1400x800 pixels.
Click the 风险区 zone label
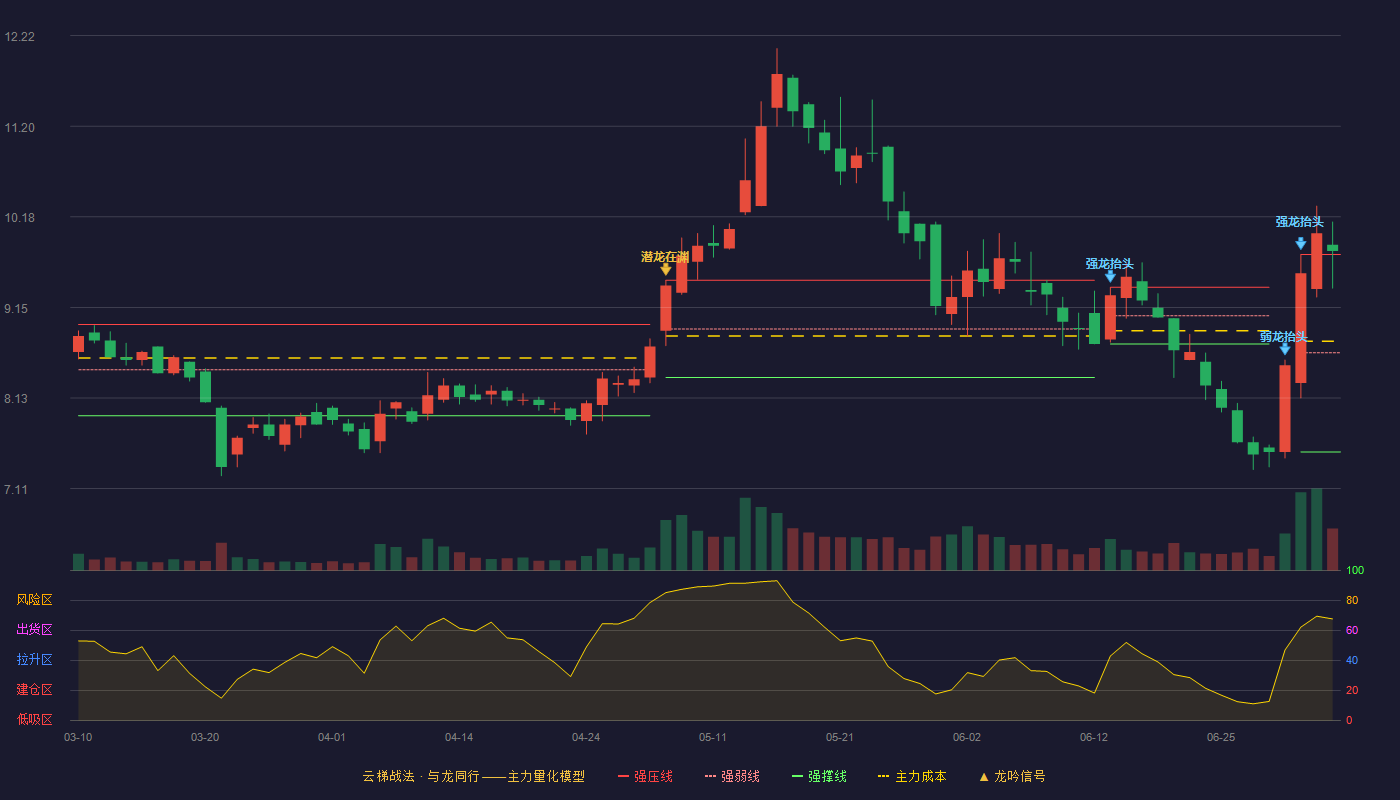coord(34,600)
